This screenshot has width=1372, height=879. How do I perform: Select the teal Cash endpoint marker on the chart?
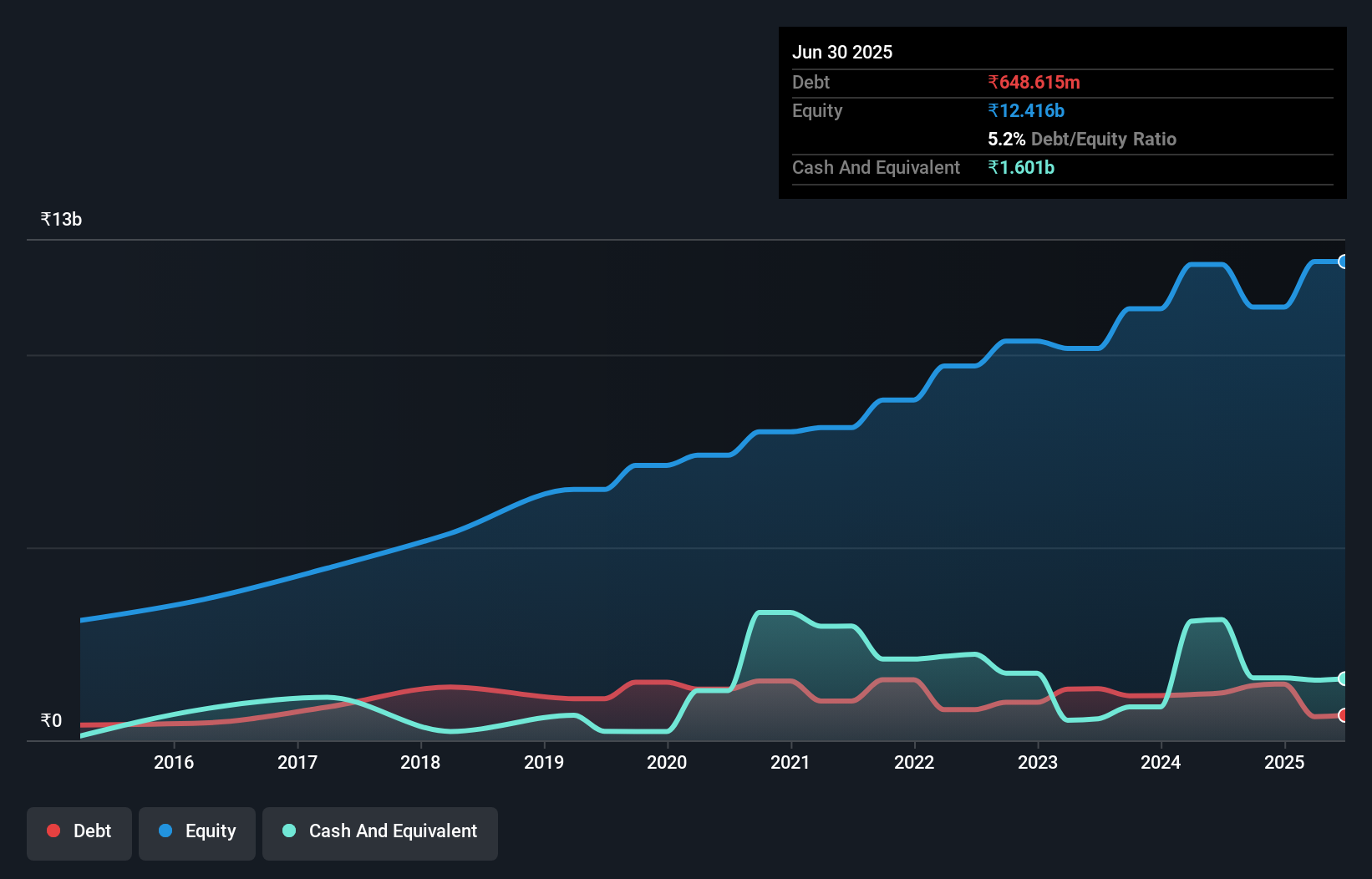coord(1343,678)
